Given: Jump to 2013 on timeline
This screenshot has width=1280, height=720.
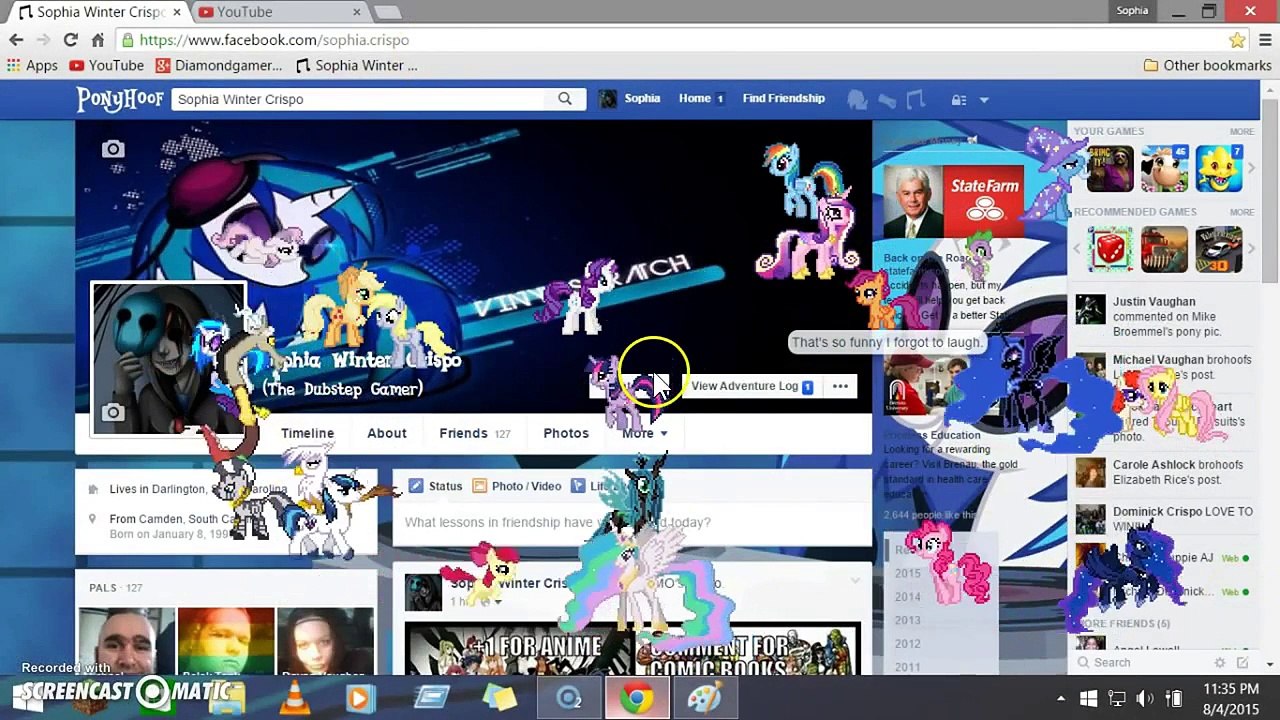Looking at the screenshot, I should tap(908, 620).
